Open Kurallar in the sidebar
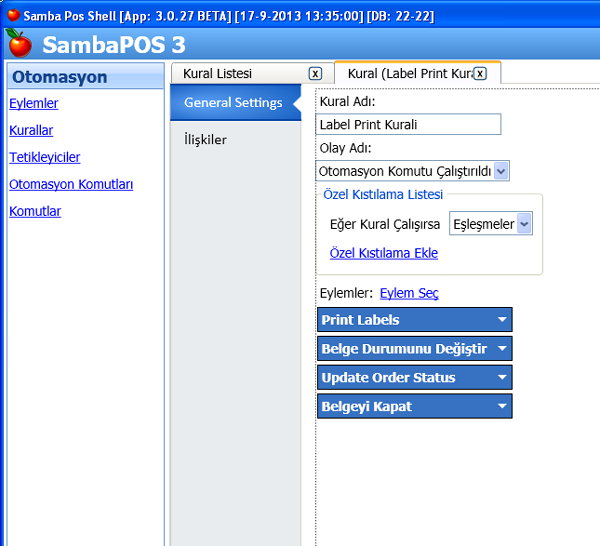 (x=31, y=130)
